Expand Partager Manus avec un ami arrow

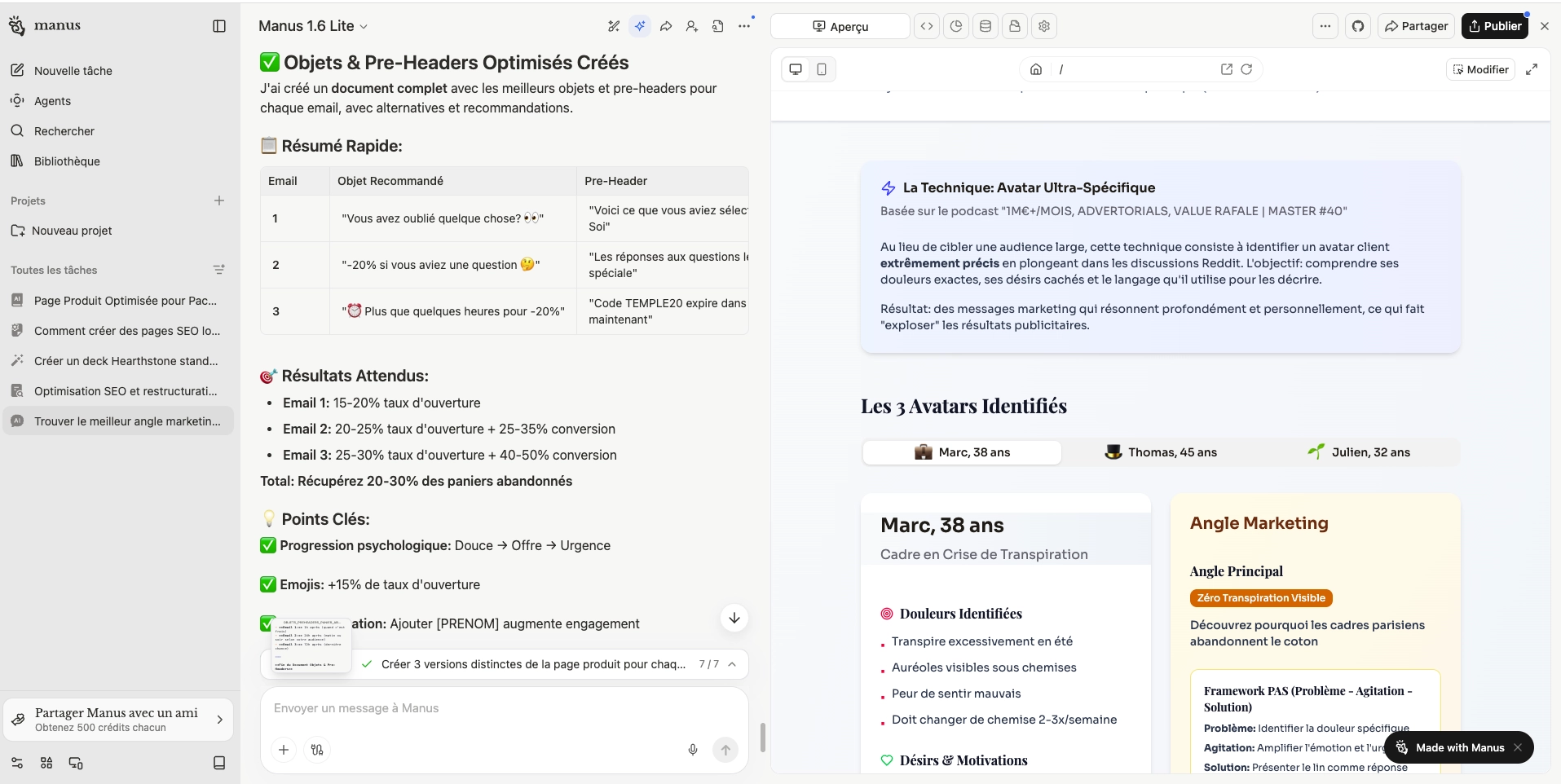tap(219, 720)
